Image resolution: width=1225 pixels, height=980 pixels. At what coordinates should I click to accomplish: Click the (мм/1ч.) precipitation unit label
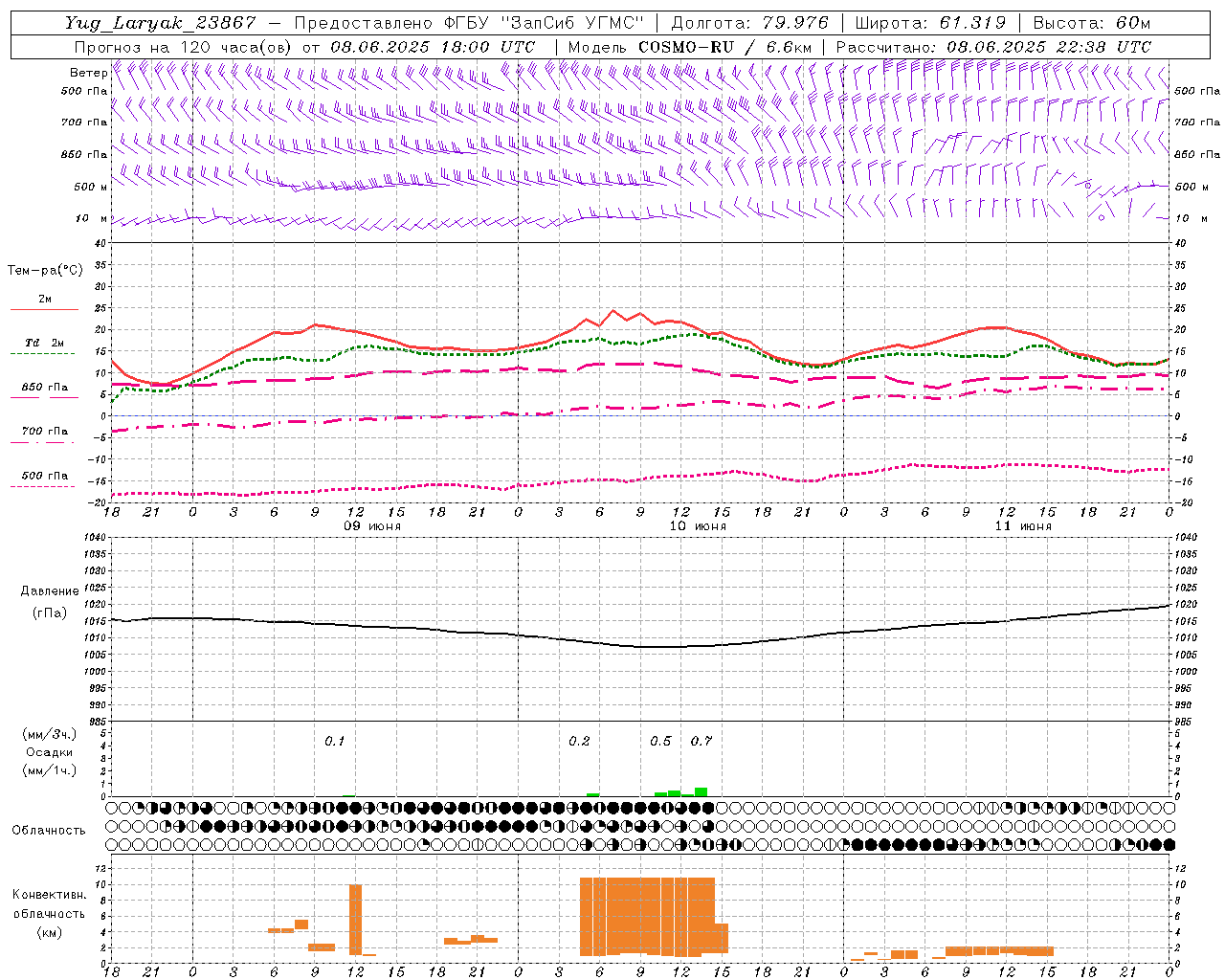(49, 771)
